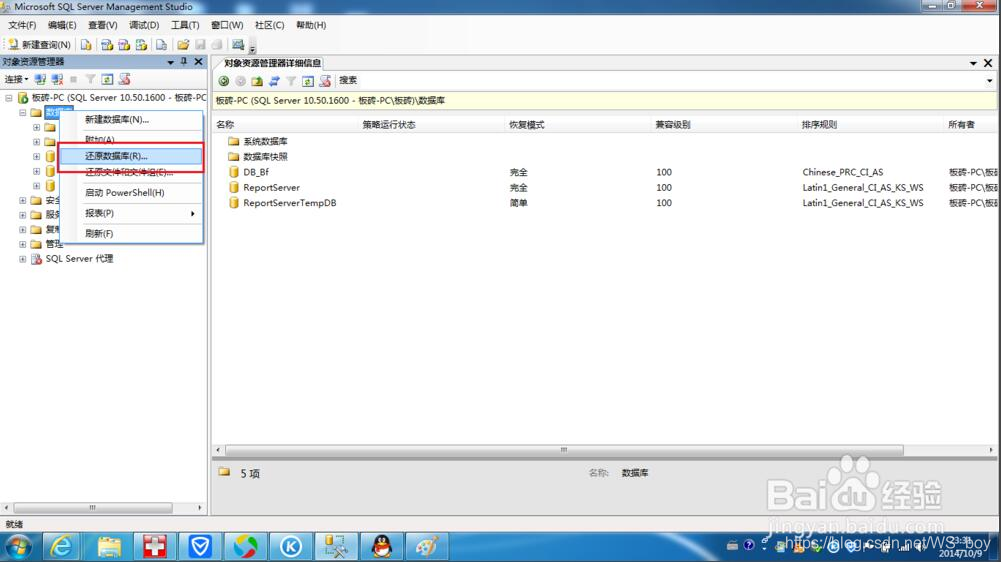1001x562 pixels.
Task: Expand the SQL Server 代理 node
Action: click(22, 259)
